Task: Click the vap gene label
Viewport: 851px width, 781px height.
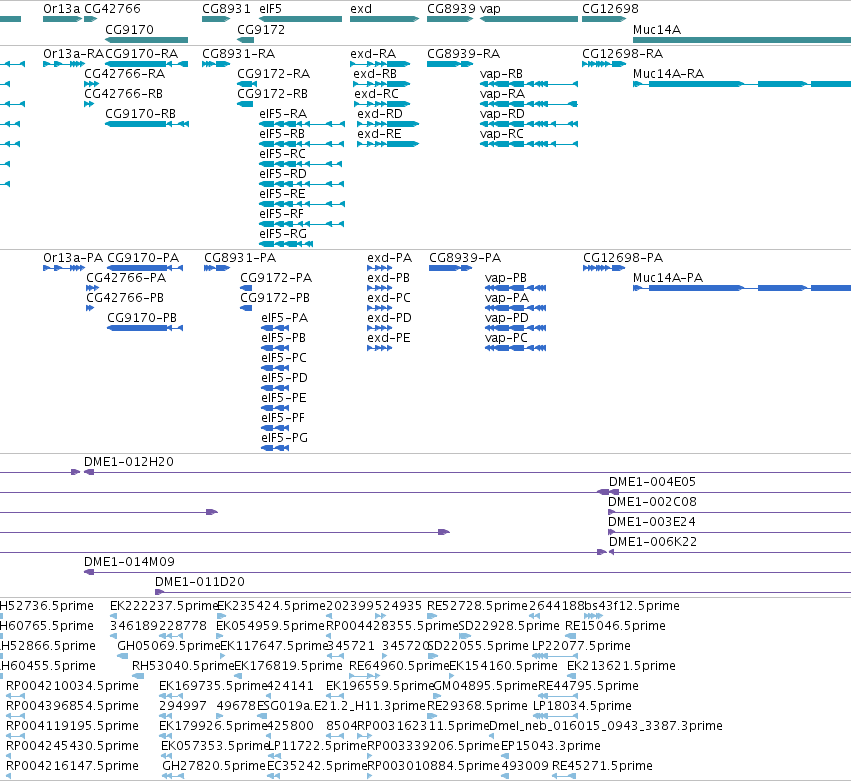Action: click(x=490, y=9)
